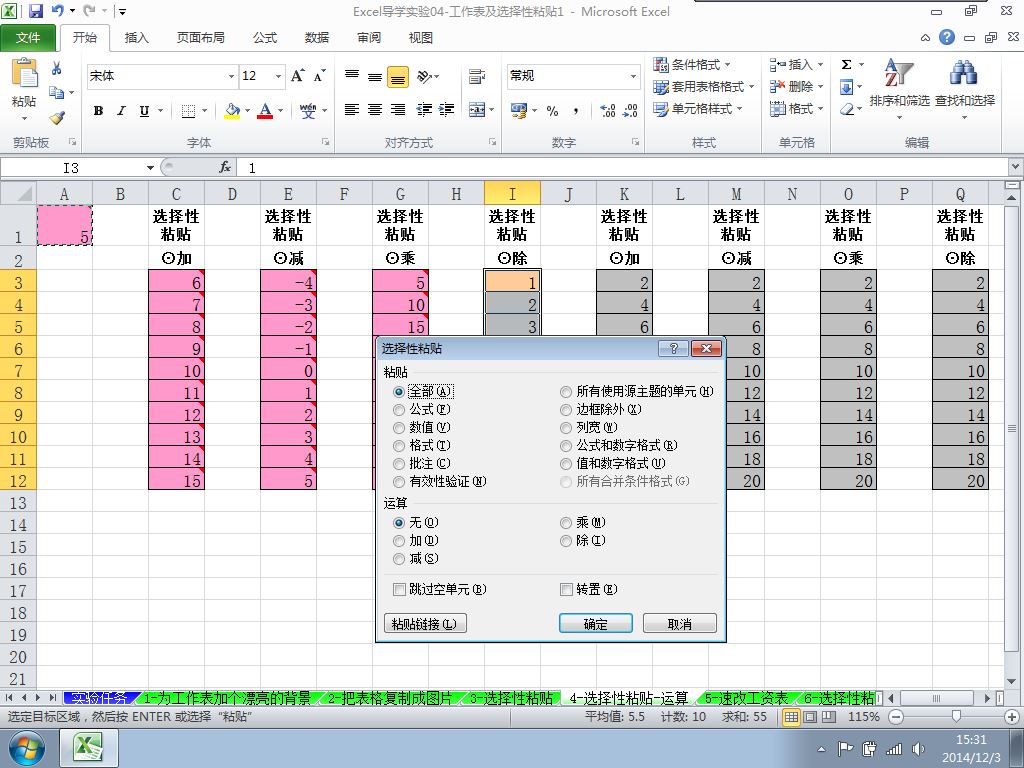Apply Underline formatting

click(x=144, y=111)
